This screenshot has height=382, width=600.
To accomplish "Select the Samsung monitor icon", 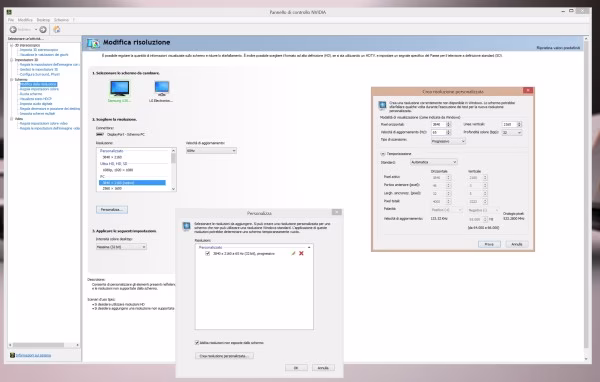I will [119, 88].
